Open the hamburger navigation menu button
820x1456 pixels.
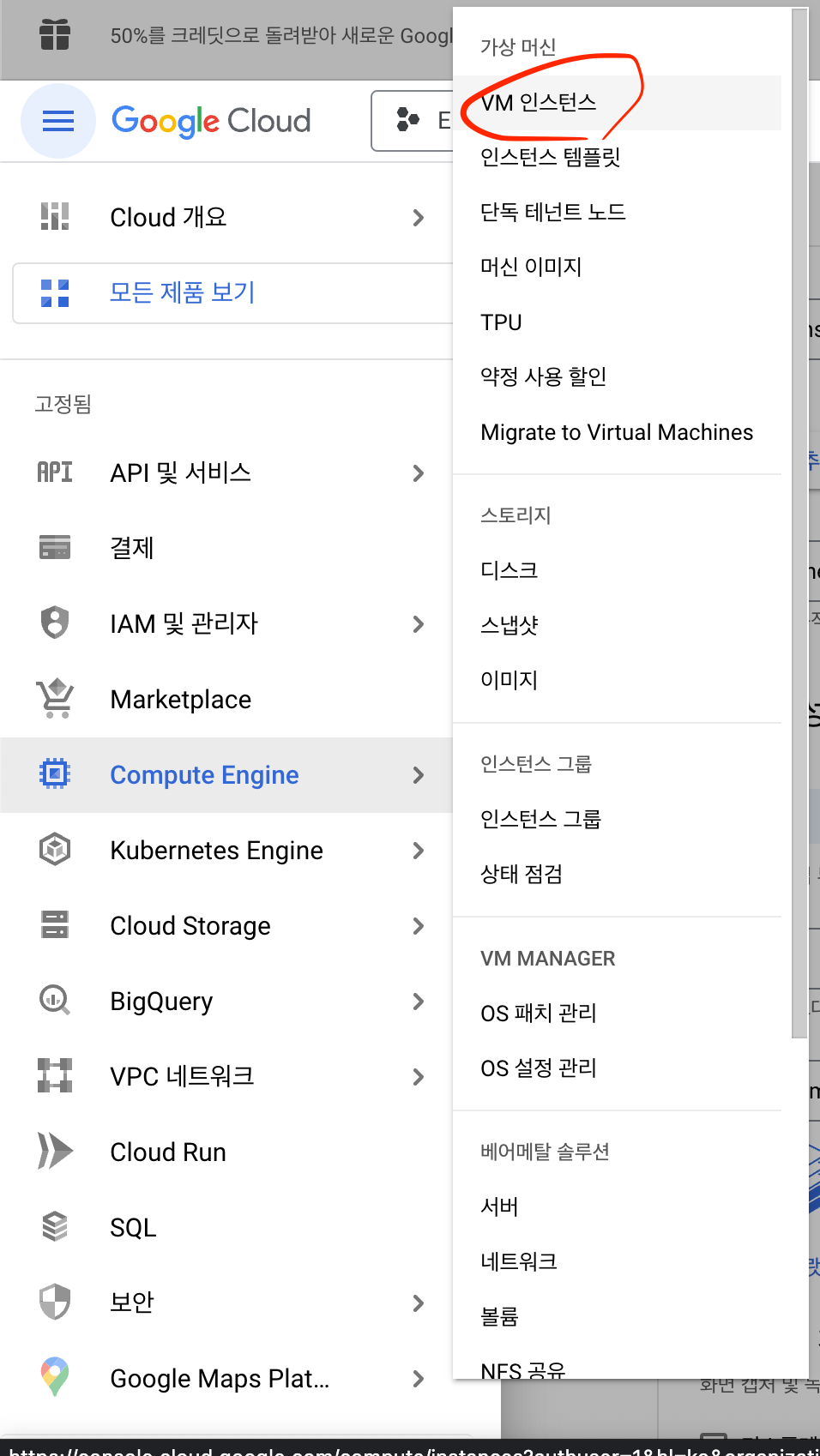click(58, 121)
